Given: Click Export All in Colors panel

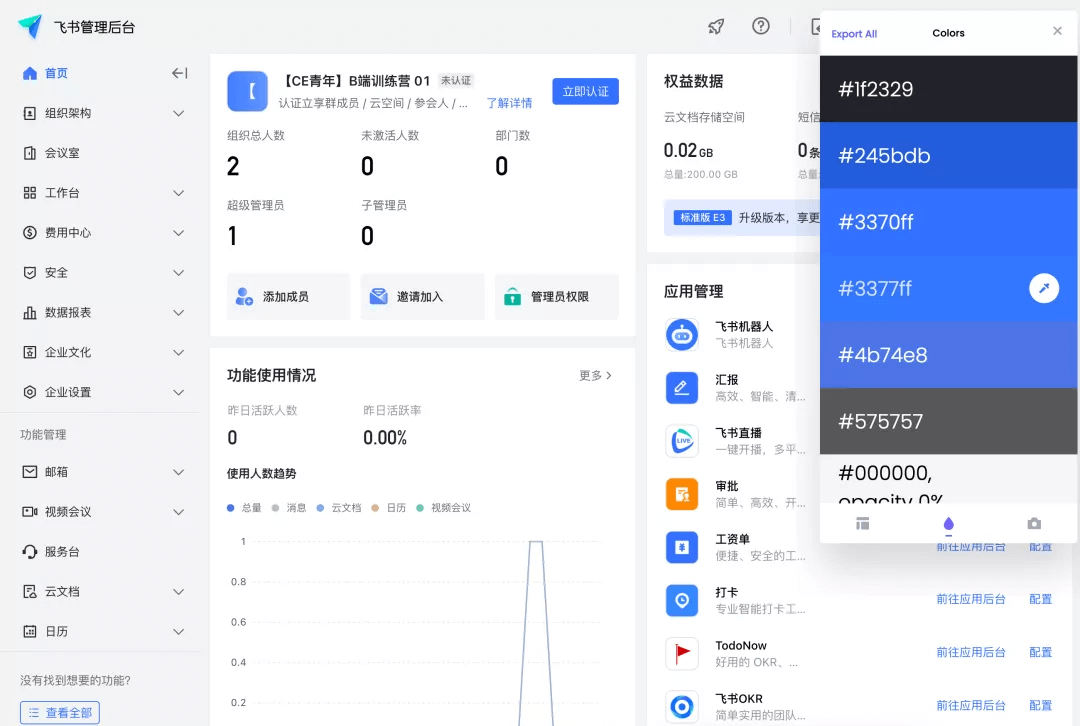Looking at the screenshot, I should [853, 34].
